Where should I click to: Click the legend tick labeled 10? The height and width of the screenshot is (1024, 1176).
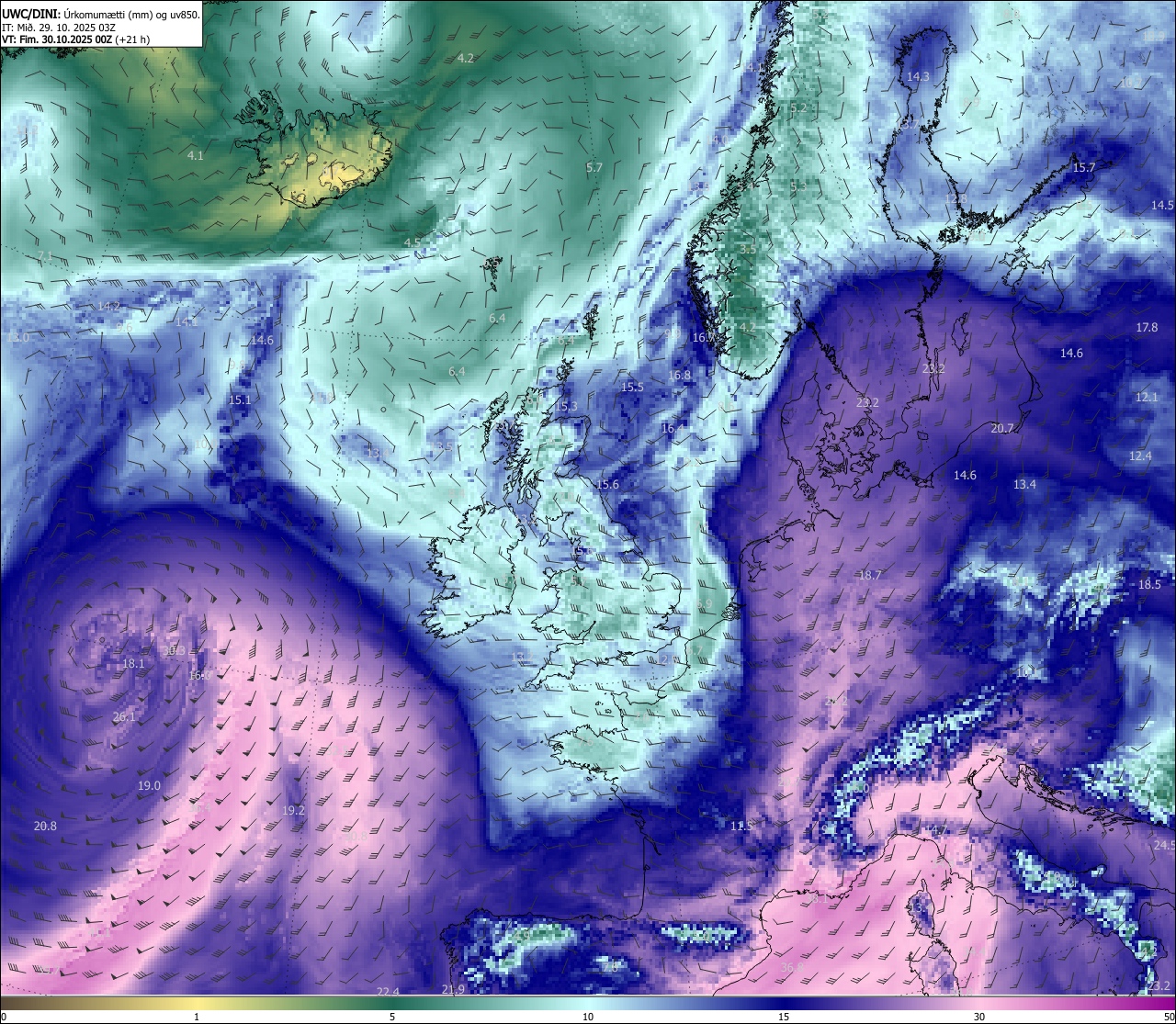588,1017
